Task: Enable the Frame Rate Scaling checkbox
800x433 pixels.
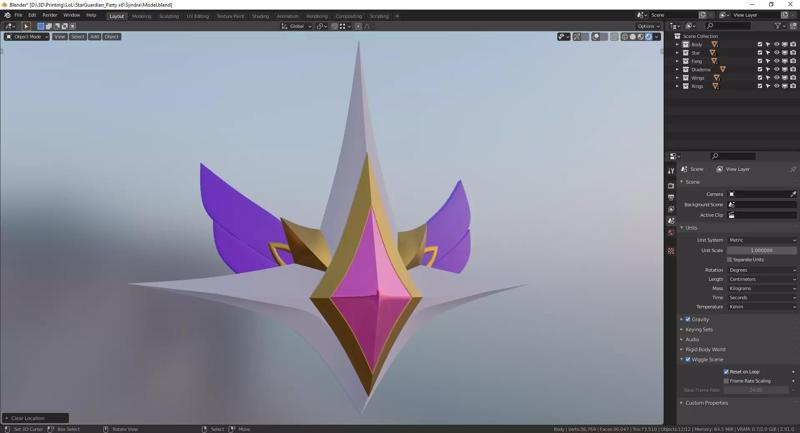Action: click(726, 381)
